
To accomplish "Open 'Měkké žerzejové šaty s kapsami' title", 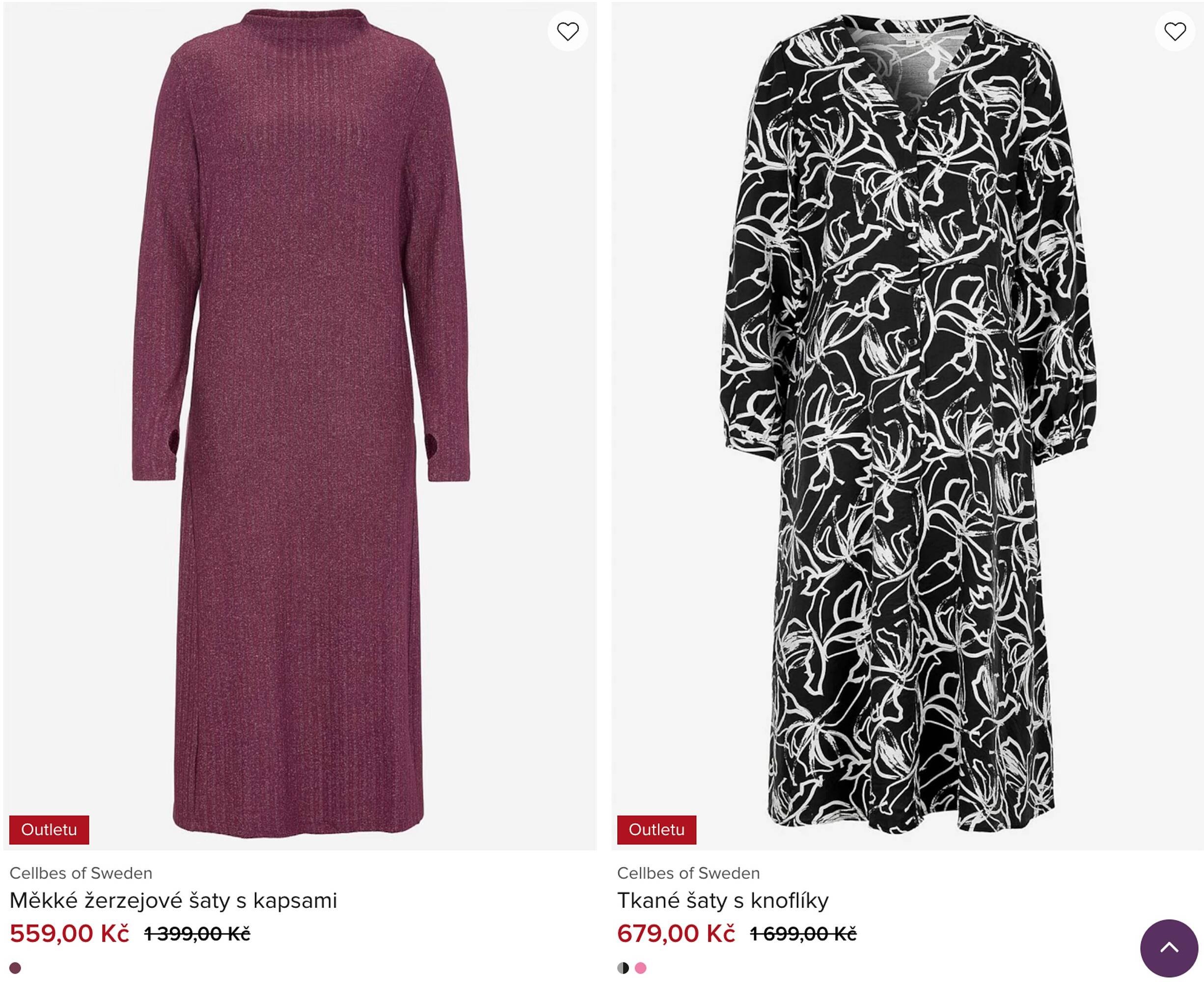I will pyautogui.click(x=173, y=900).
